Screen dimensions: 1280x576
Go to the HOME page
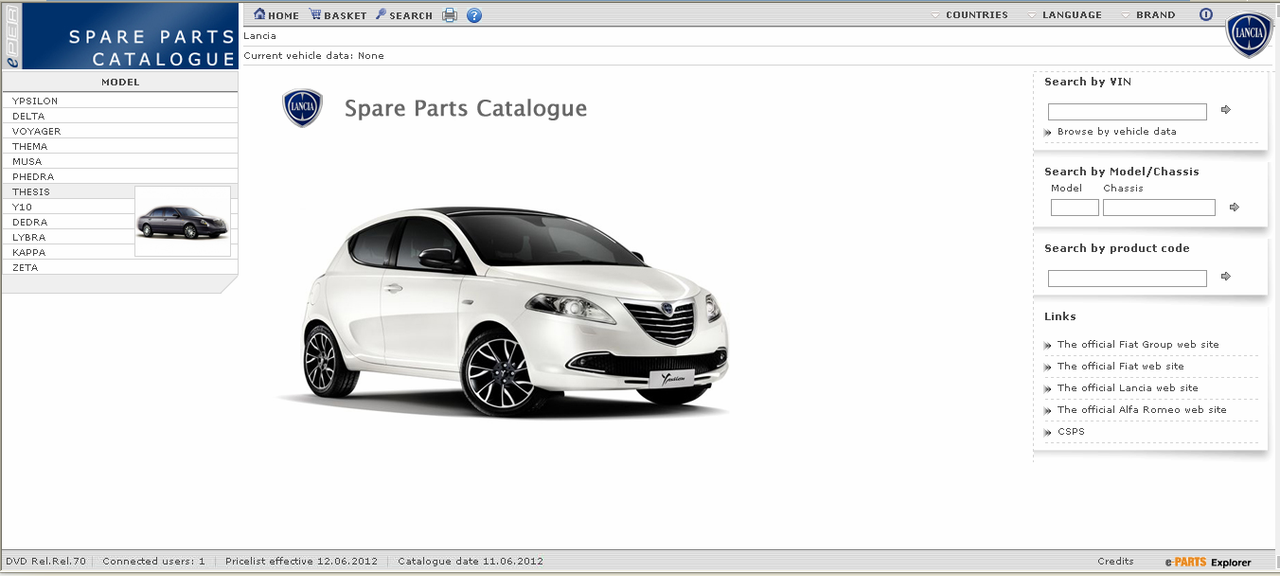point(277,15)
